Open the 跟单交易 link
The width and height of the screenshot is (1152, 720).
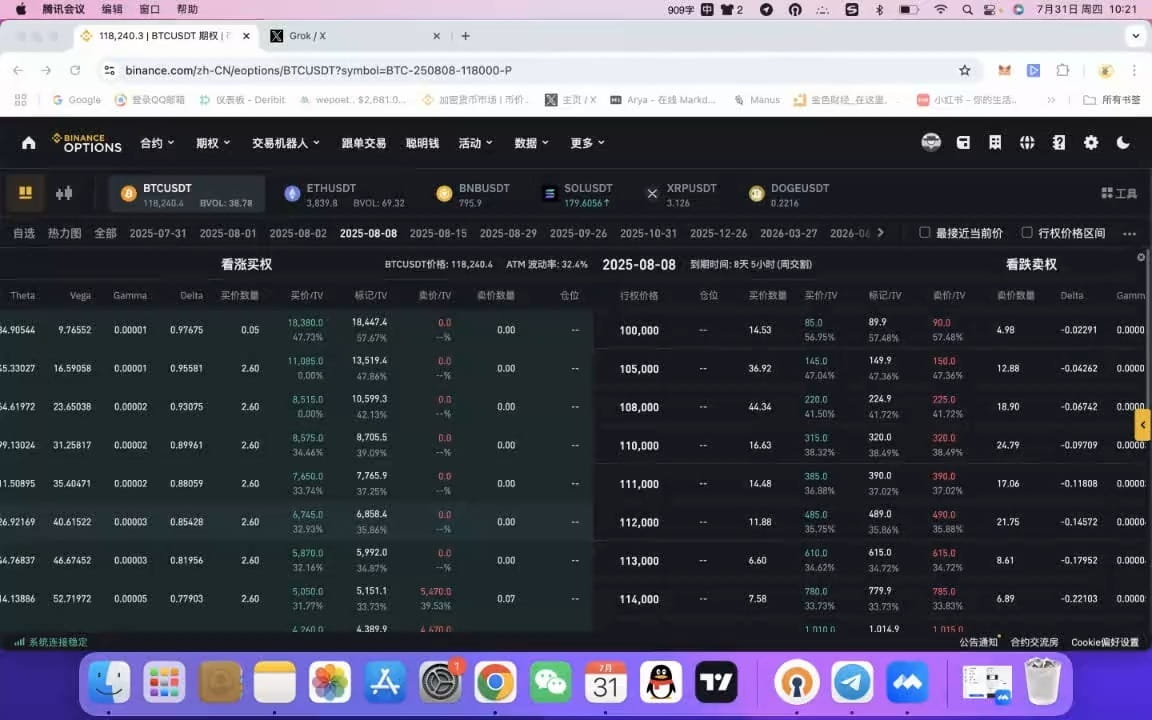click(364, 143)
